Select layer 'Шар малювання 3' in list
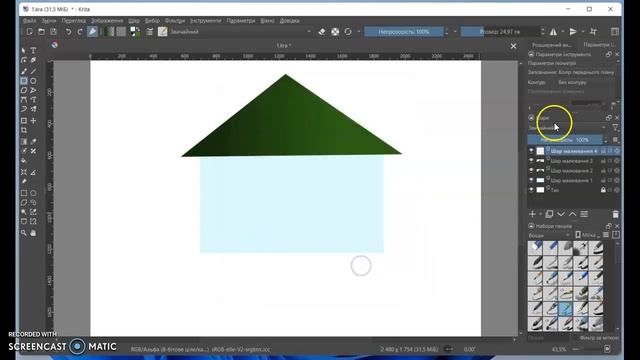The image size is (640, 360). pyautogui.click(x=574, y=161)
